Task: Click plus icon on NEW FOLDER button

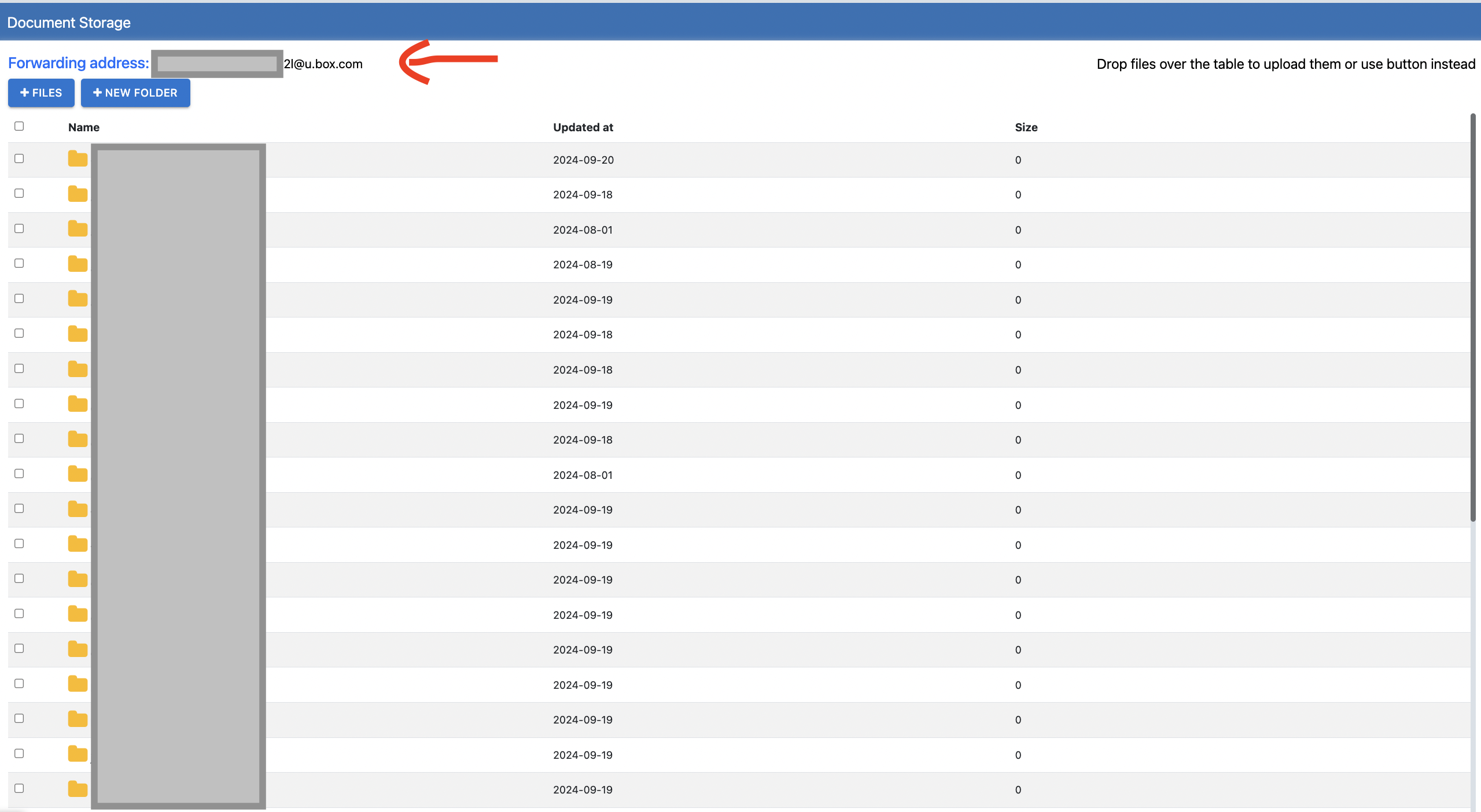Action: coord(97,93)
